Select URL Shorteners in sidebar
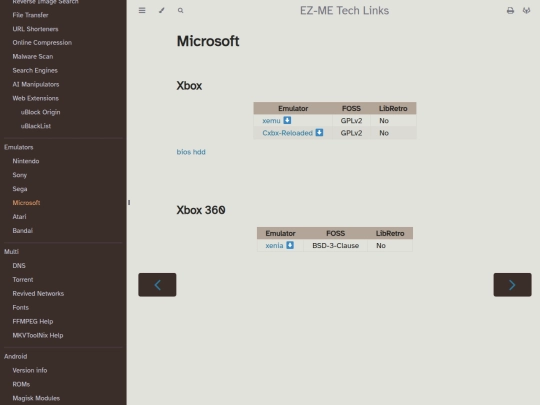 tap(35, 29)
